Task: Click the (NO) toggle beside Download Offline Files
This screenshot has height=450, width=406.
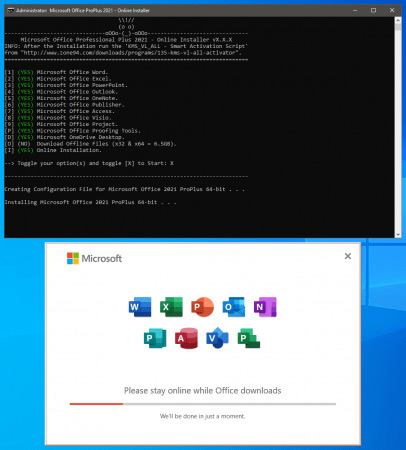Action: point(24,144)
